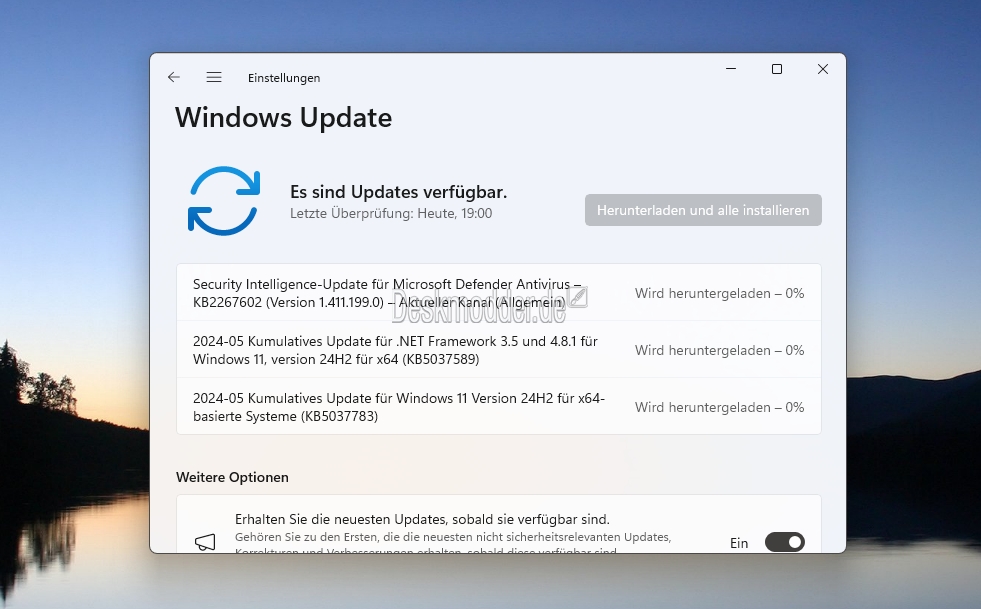
Task: Click 'Herunterladen und alle installieren' button
Action: pyautogui.click(x=703, y=210)
